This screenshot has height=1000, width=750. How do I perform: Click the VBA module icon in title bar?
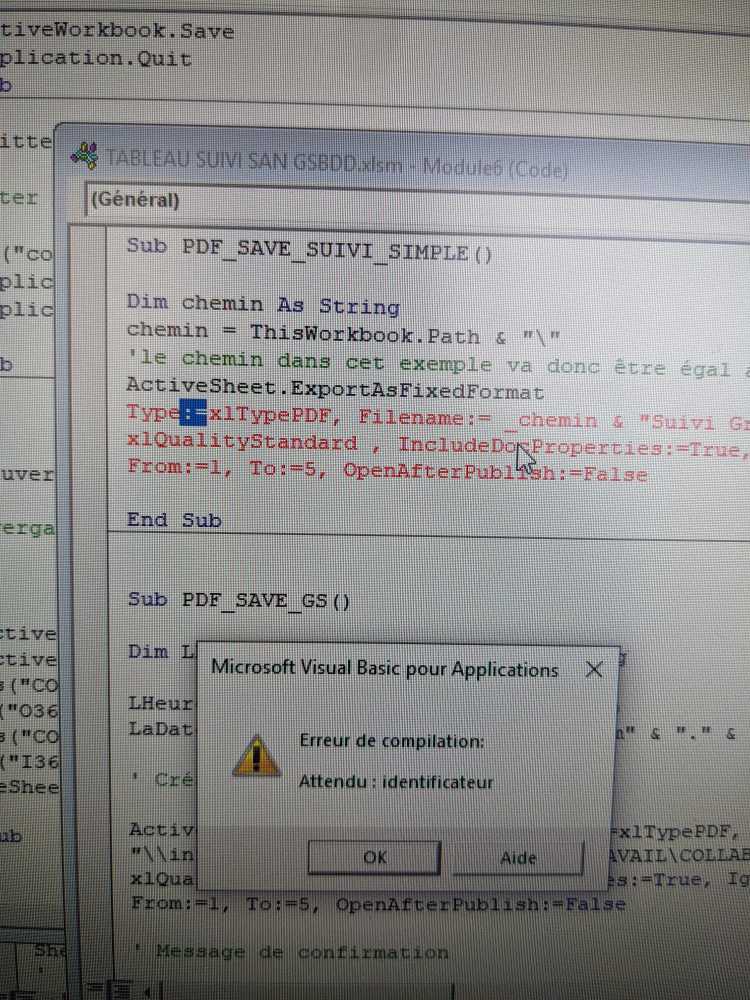[84, 156]
